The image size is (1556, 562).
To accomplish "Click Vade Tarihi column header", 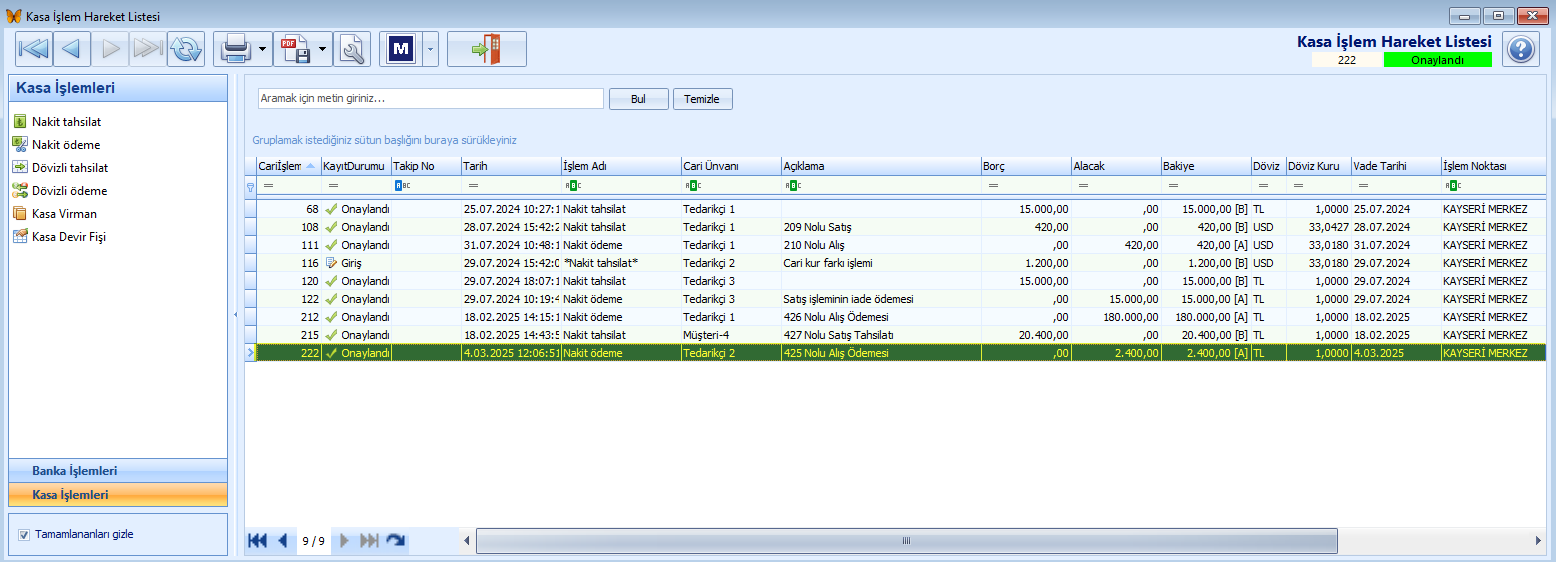I will (x=1395, y=166).
